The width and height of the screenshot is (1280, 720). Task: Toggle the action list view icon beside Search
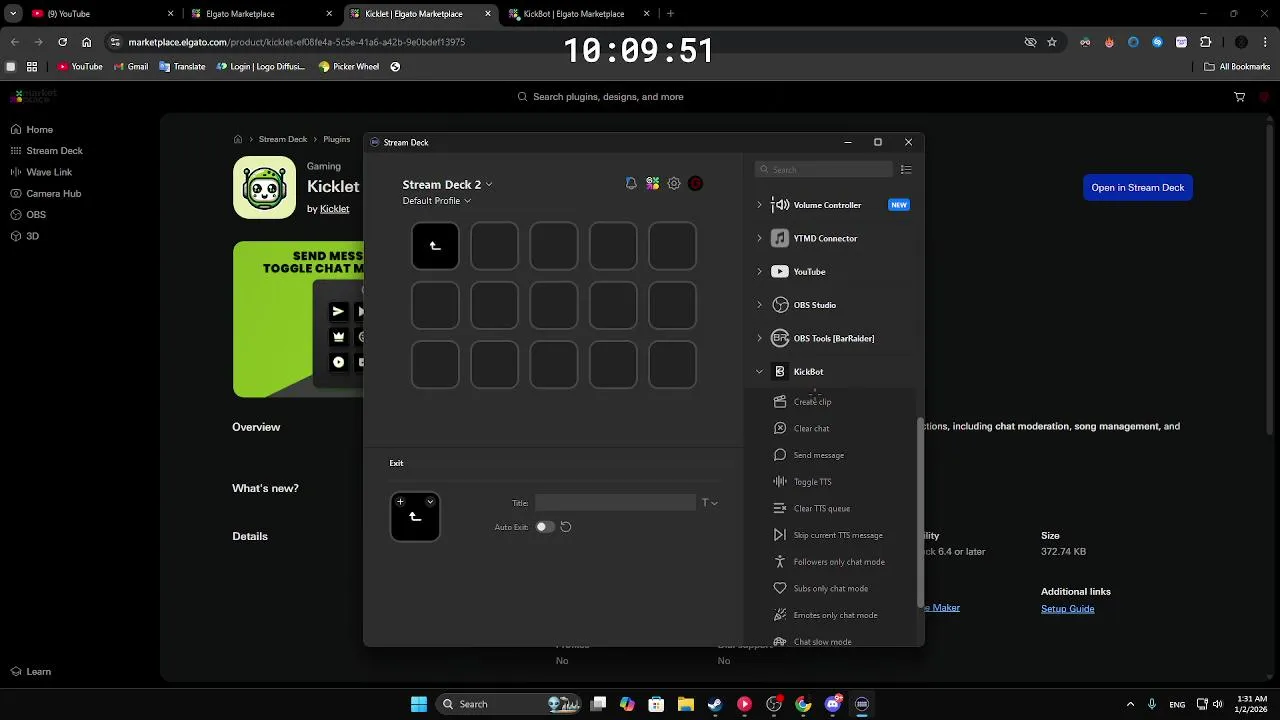(x=906, y=170)
